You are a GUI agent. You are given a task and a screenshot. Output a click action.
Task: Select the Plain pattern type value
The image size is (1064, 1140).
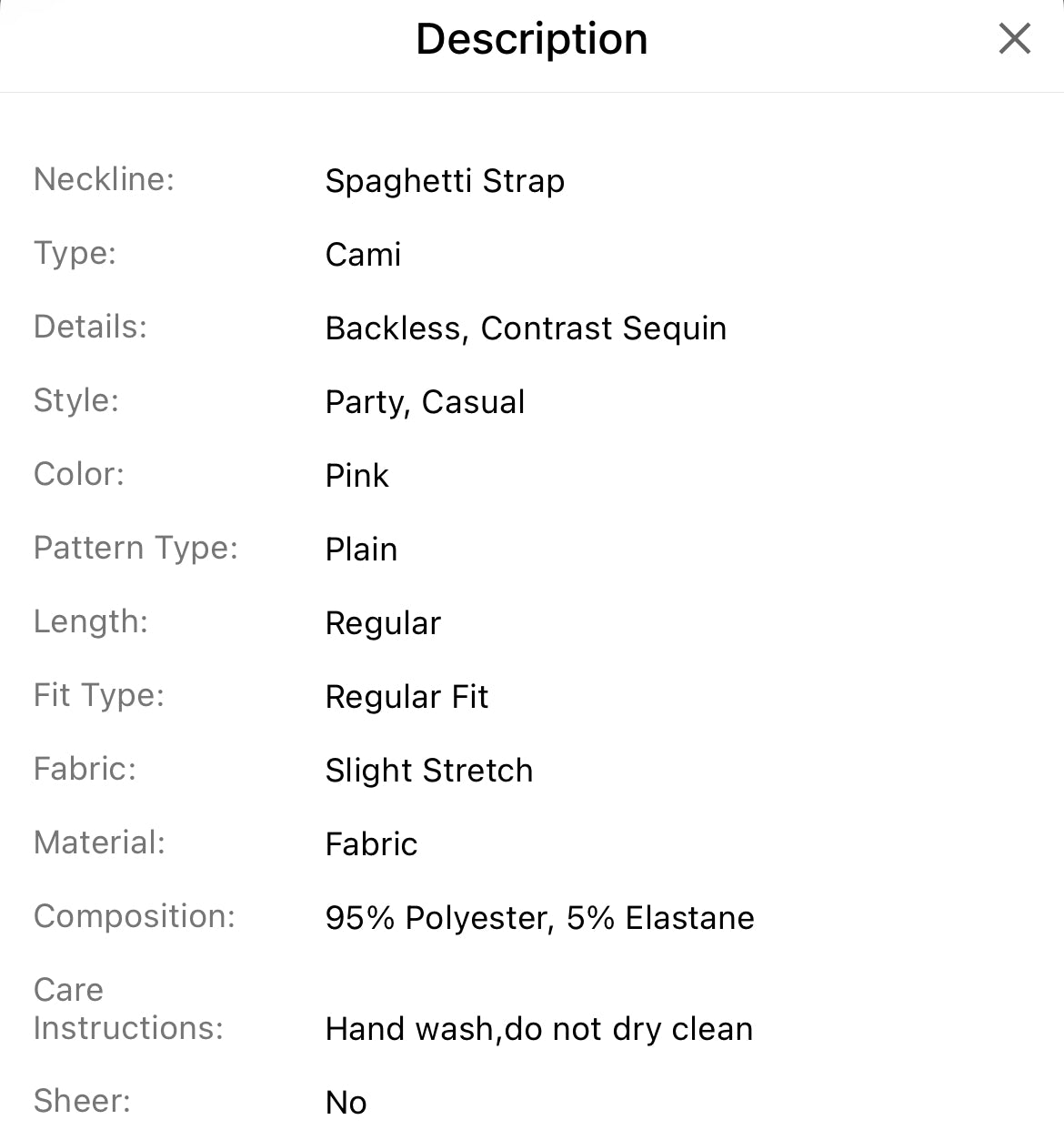(x=361, y=550)
